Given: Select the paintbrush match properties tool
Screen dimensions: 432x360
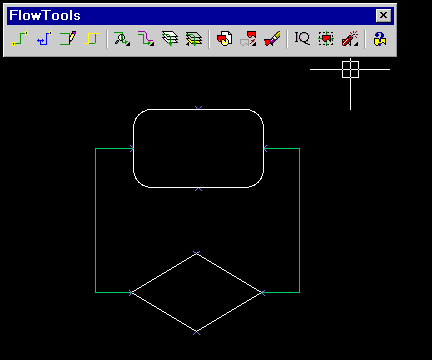Looking at the screenshot, I should [x=272, y=39].
